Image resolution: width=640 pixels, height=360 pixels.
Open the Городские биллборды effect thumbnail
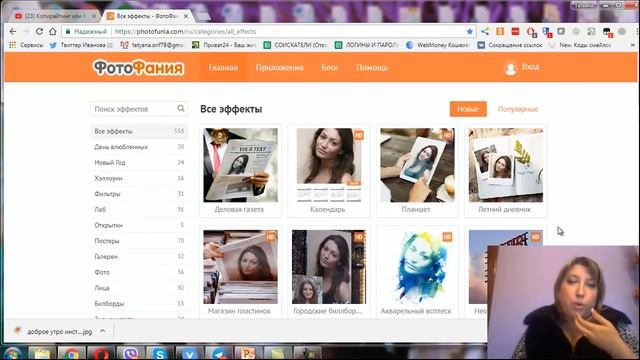click(329, 267)
